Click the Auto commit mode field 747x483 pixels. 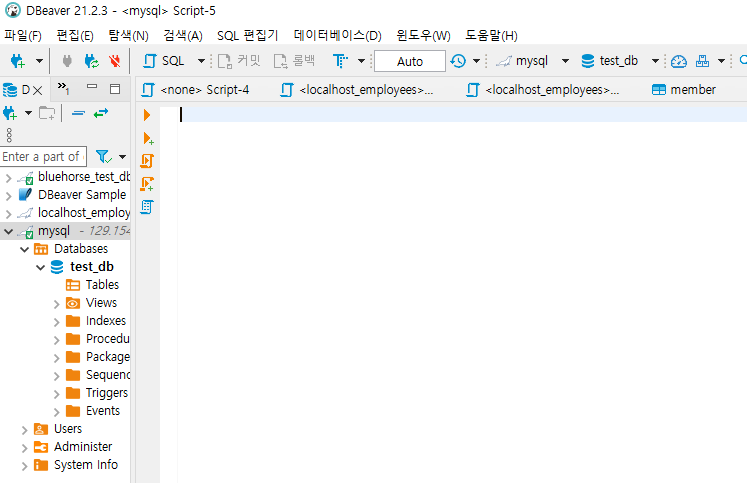[410, 61]
